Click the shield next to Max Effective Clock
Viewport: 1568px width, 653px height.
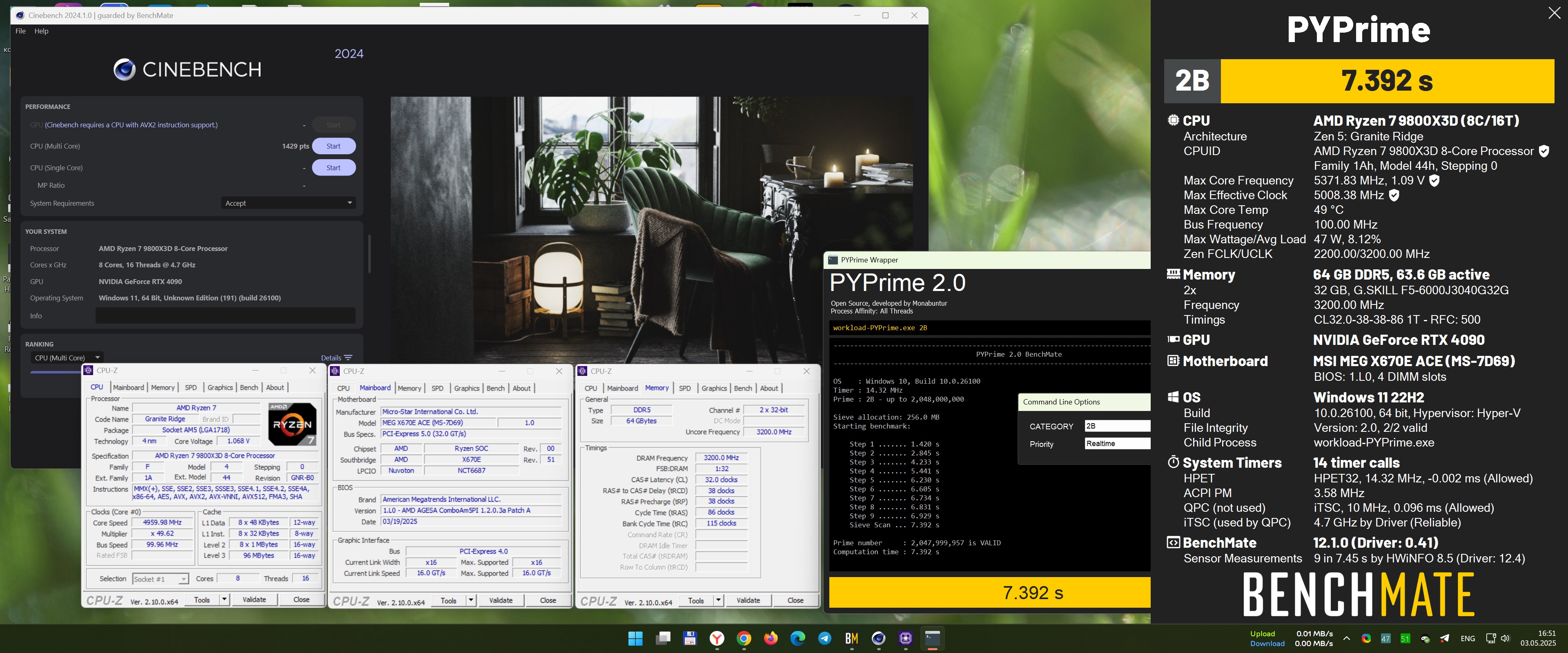point(1394,195)
